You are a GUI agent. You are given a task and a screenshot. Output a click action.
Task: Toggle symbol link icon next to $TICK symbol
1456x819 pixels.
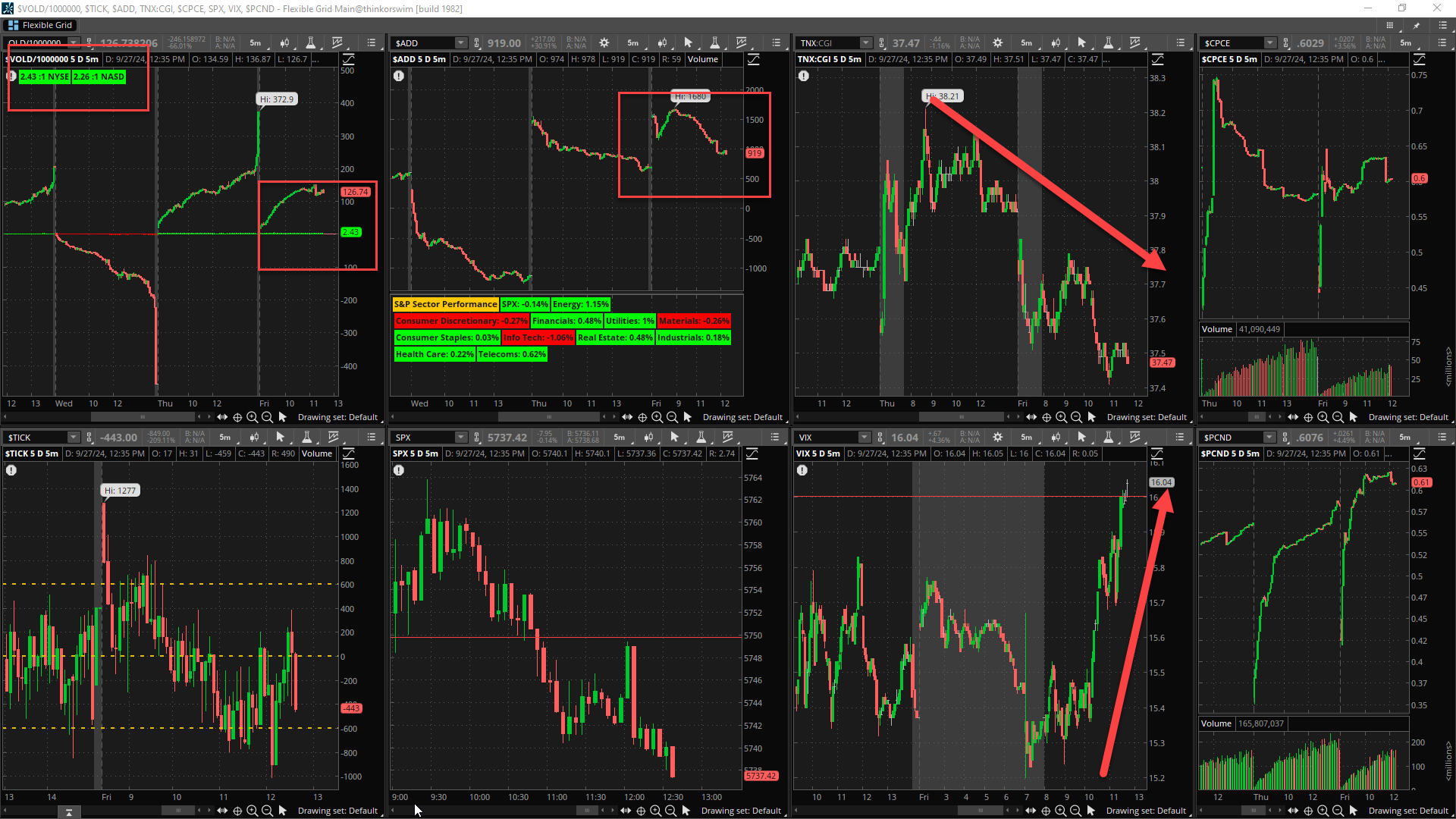(89, 438)
